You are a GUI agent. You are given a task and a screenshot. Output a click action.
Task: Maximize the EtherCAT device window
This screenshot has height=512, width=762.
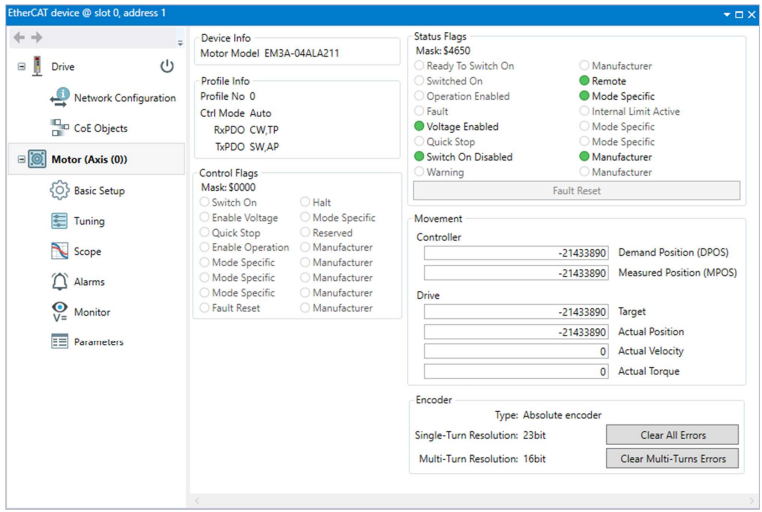click(x=739, y=15)
